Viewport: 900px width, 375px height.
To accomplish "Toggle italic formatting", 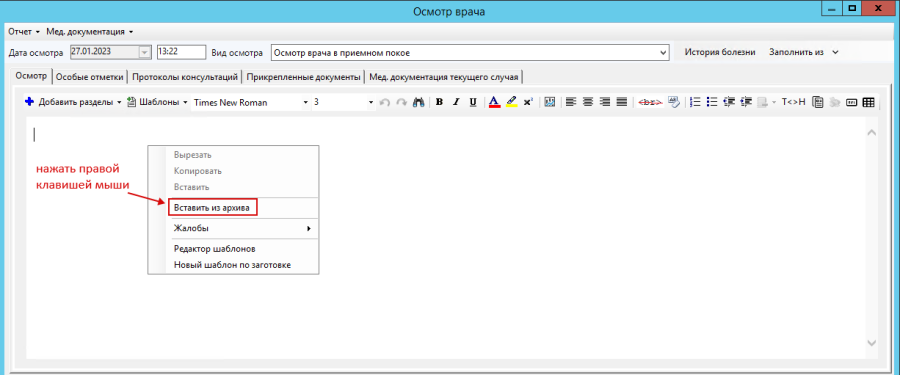I will 456,103.
